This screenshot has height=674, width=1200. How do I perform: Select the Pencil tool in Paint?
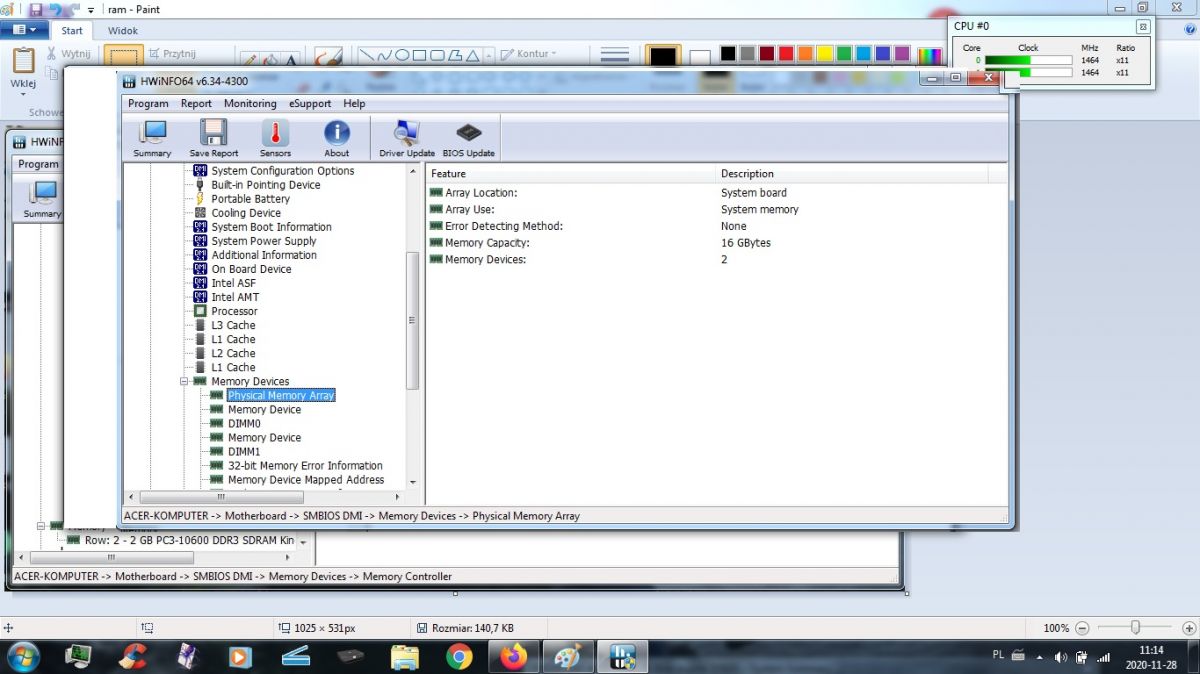pyautogui.click(x=249, y=58)
